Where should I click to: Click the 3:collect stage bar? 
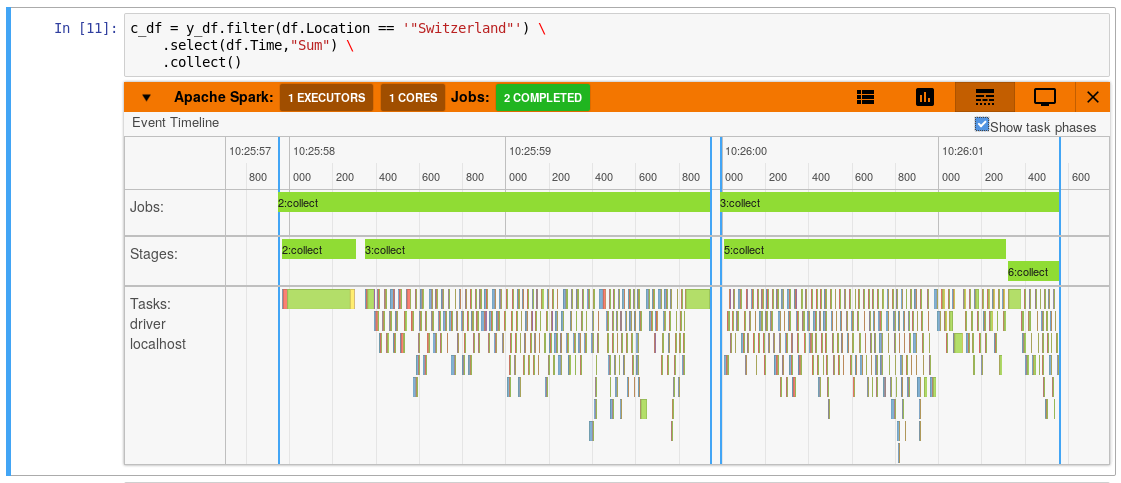(536, 250)
